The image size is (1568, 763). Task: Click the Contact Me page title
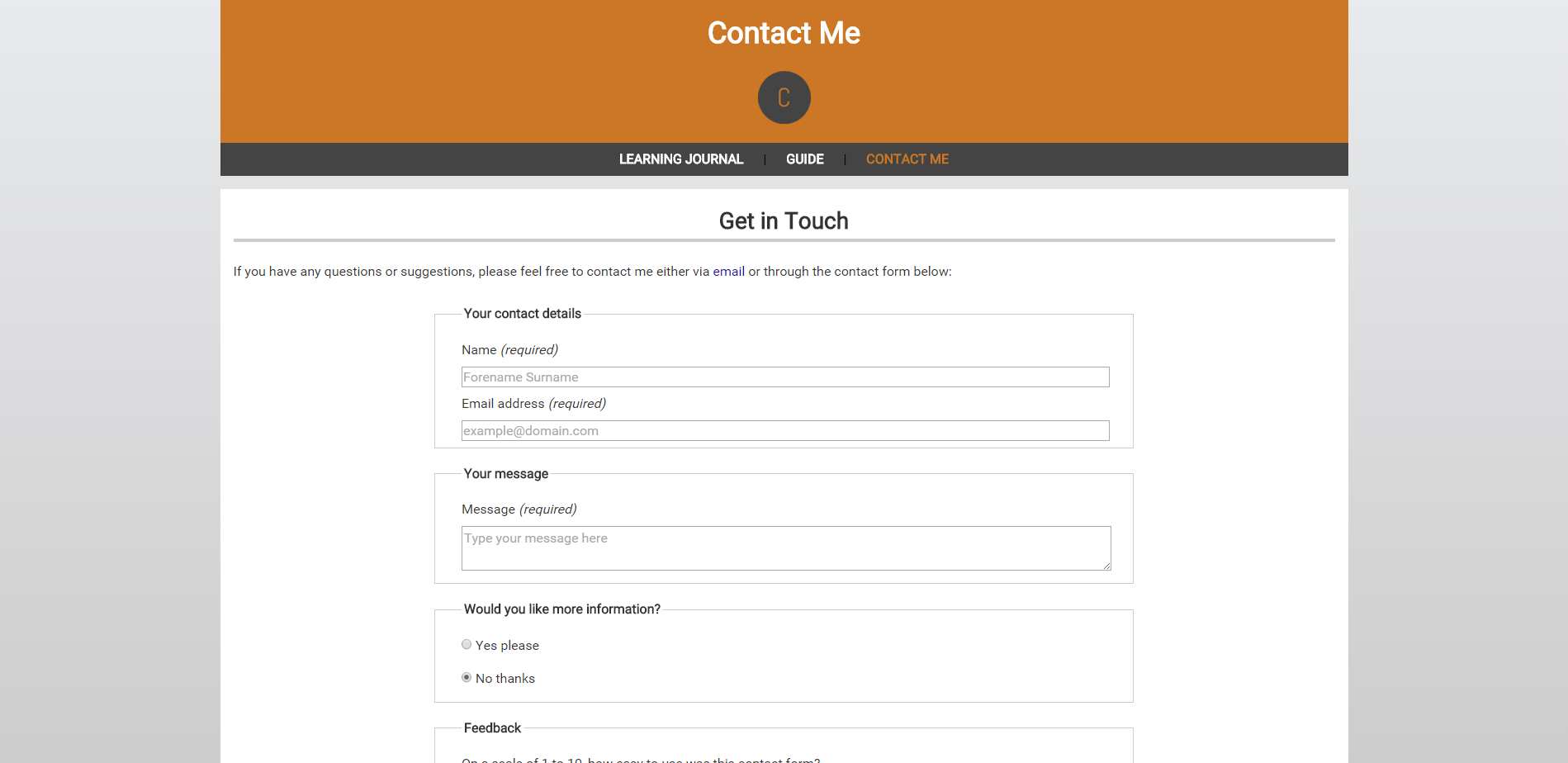[x=784, y=33]
